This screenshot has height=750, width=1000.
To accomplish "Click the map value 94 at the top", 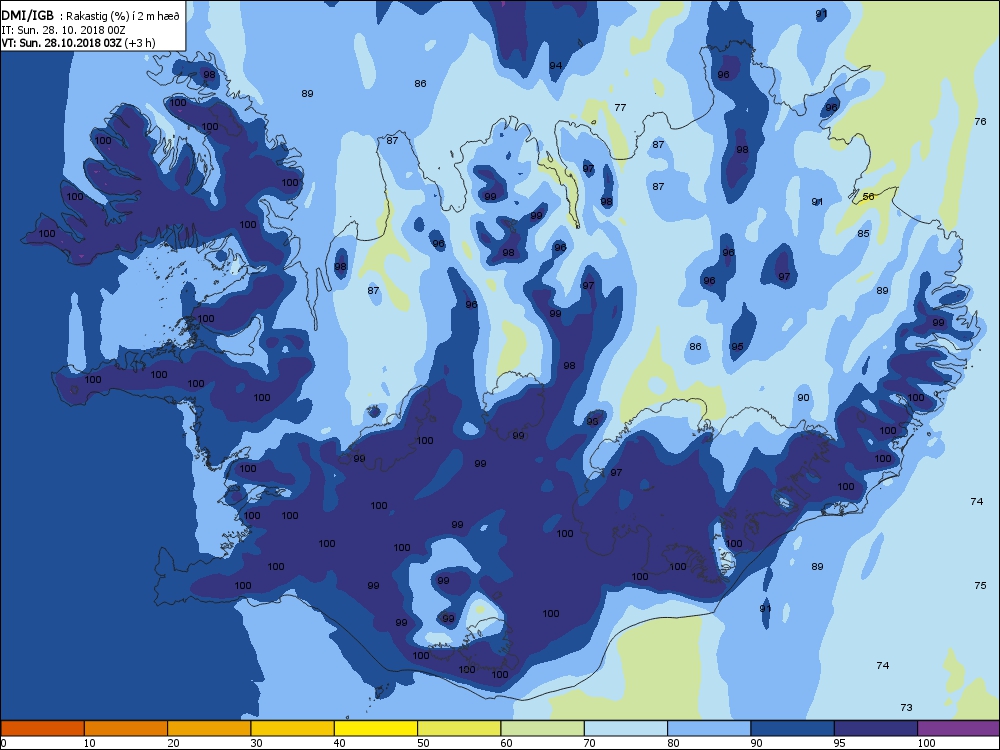I will click(x=555, y=66).
